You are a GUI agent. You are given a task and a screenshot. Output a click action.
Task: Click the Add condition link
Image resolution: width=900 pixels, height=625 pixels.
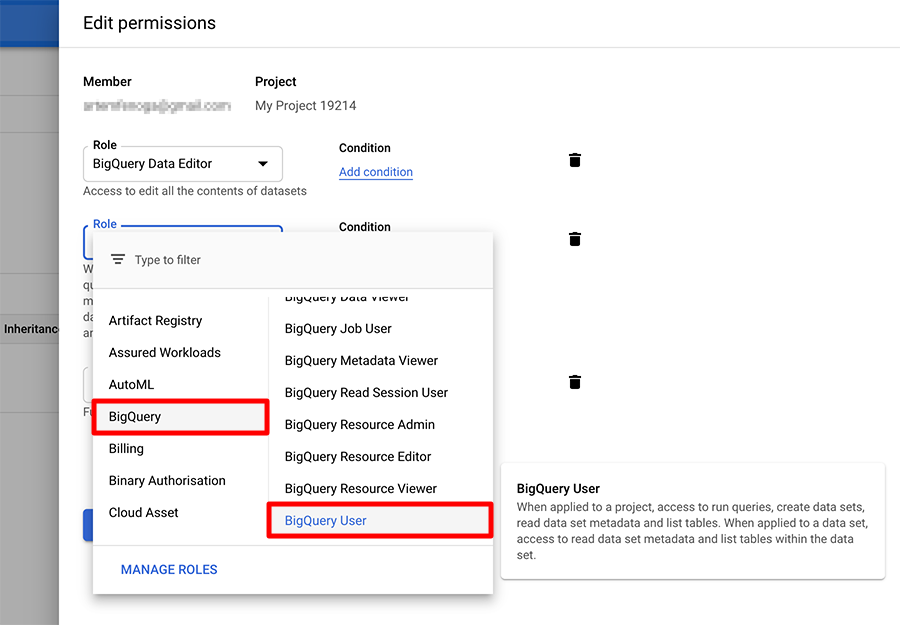(x=375, y=172)
